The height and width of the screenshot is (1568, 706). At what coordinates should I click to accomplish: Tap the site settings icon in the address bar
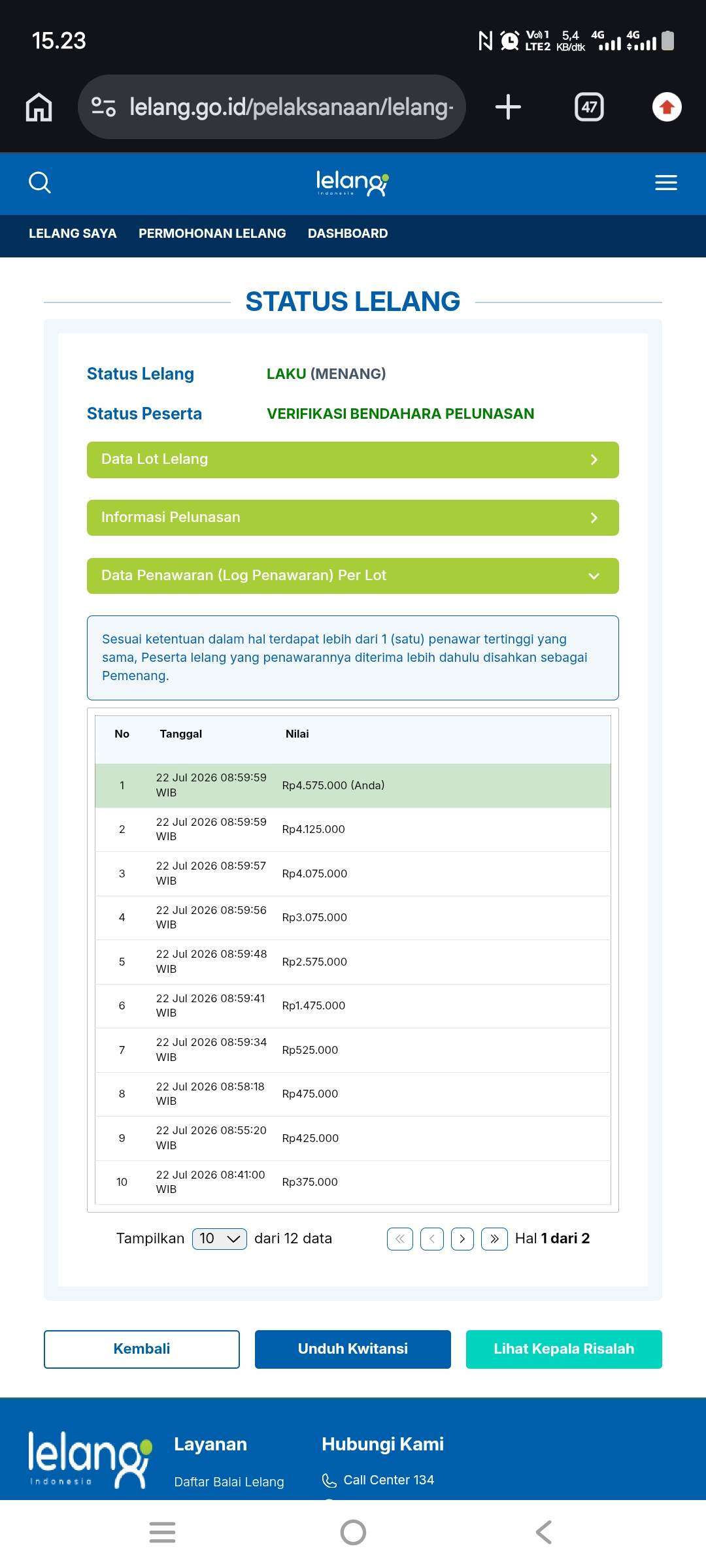103,106
